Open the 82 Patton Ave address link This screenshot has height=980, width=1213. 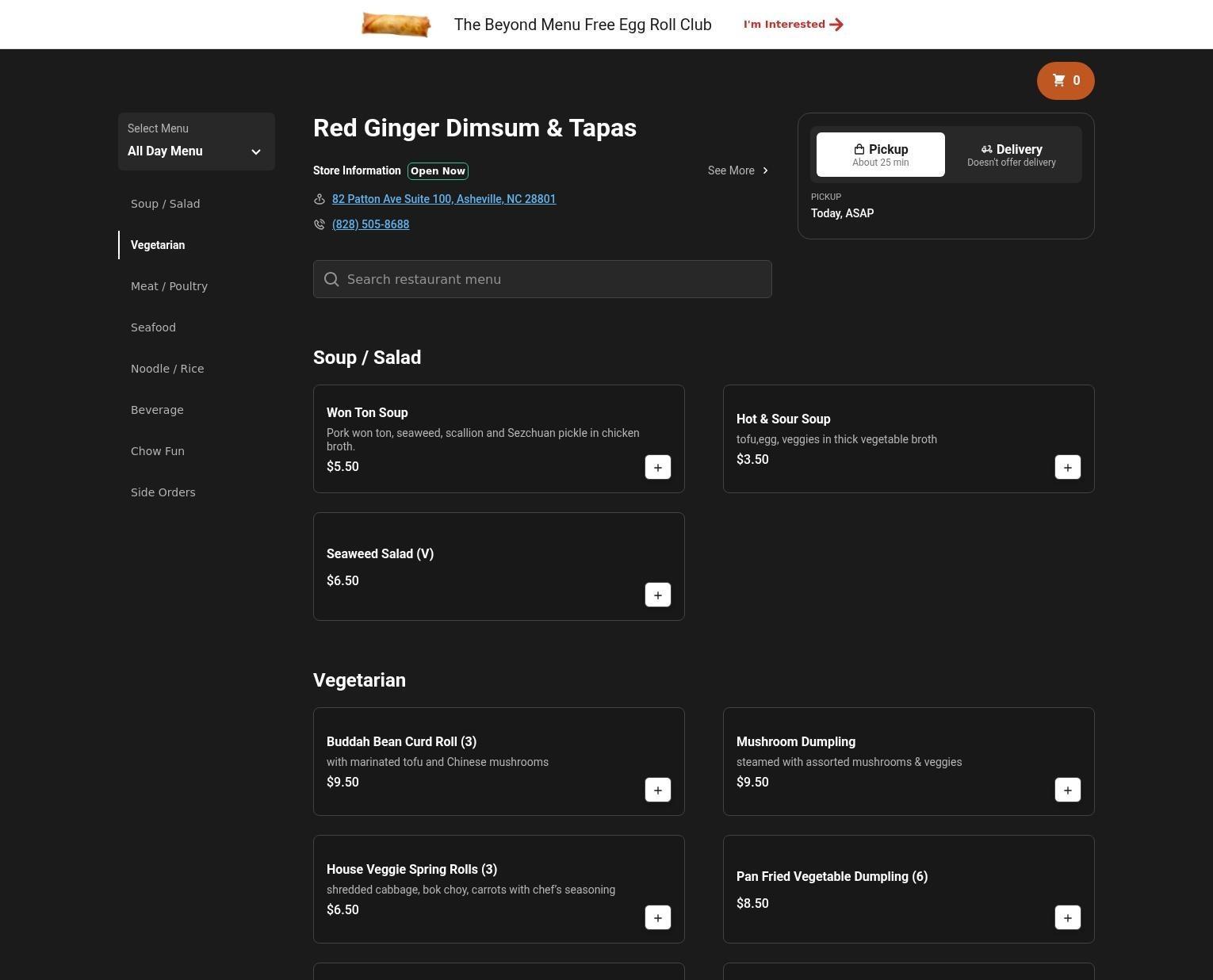443,199
